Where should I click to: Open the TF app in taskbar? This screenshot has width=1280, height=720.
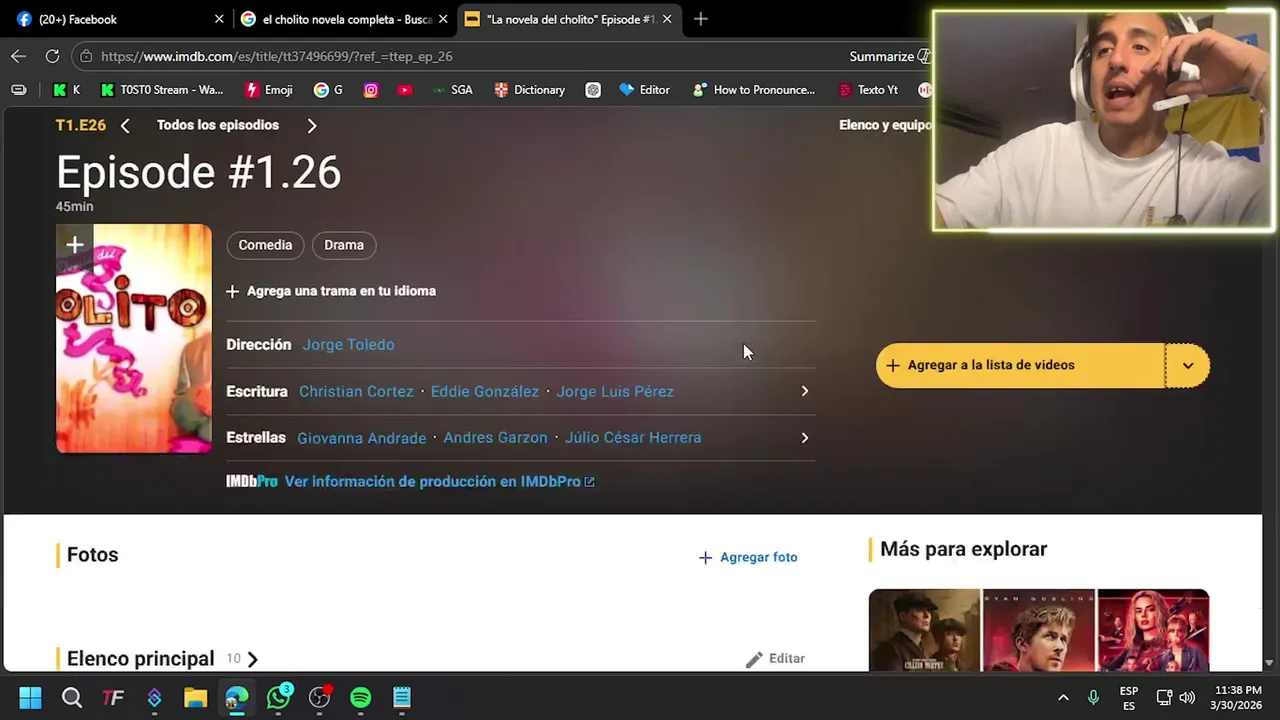coord(113,697)
